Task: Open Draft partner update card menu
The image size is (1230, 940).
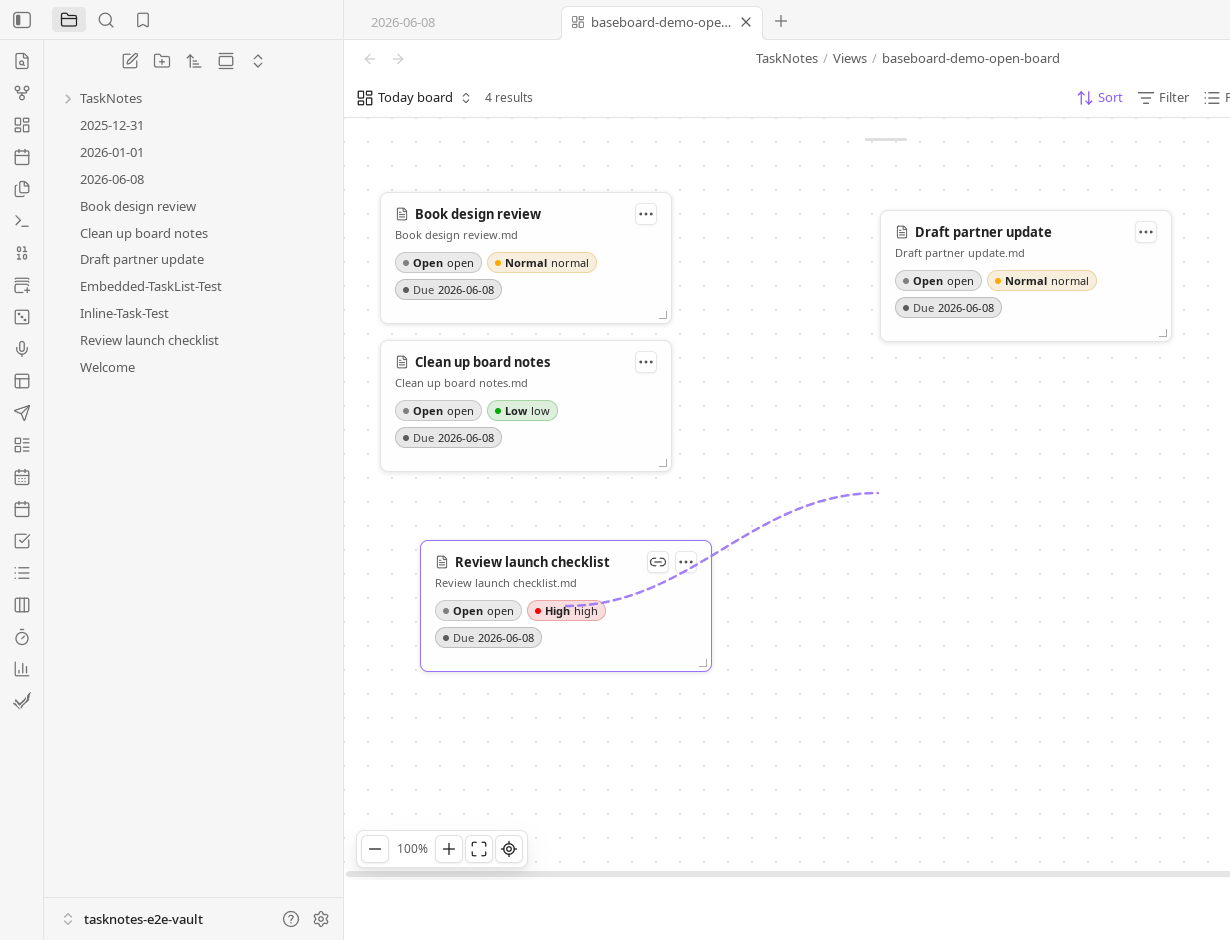Action: 1146,232
